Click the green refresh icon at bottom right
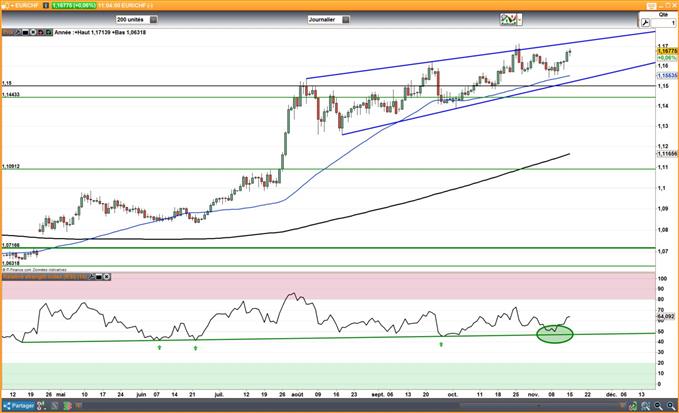This screenshot has width=679, height=413. pyautogui.click(x=633, y=406)
